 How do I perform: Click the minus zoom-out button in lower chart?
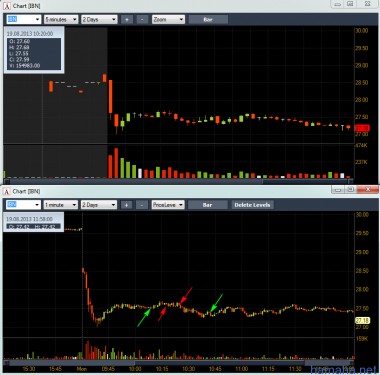coord(142,205)
